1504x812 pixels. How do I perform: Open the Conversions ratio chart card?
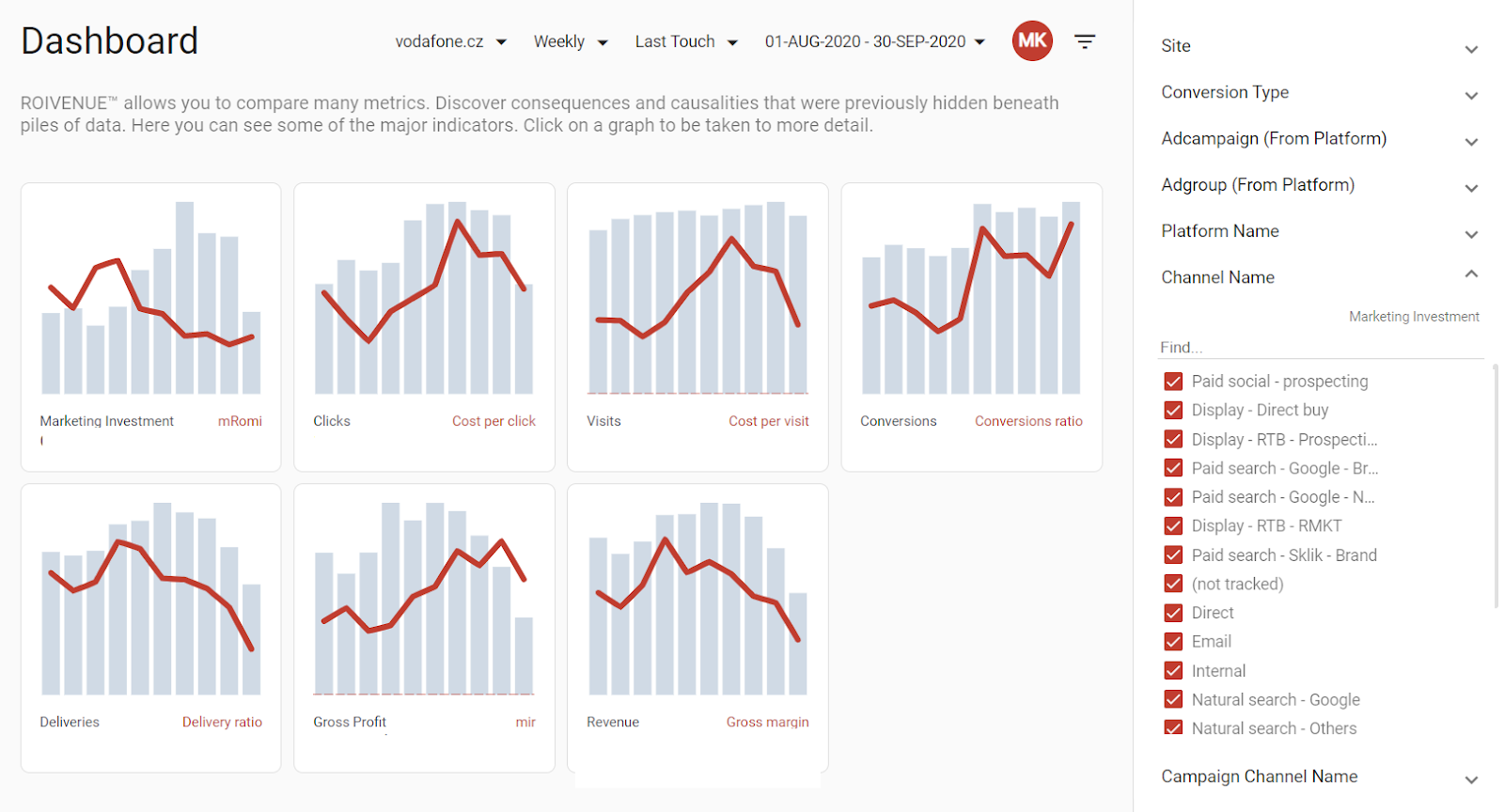(x=971, y=327)
